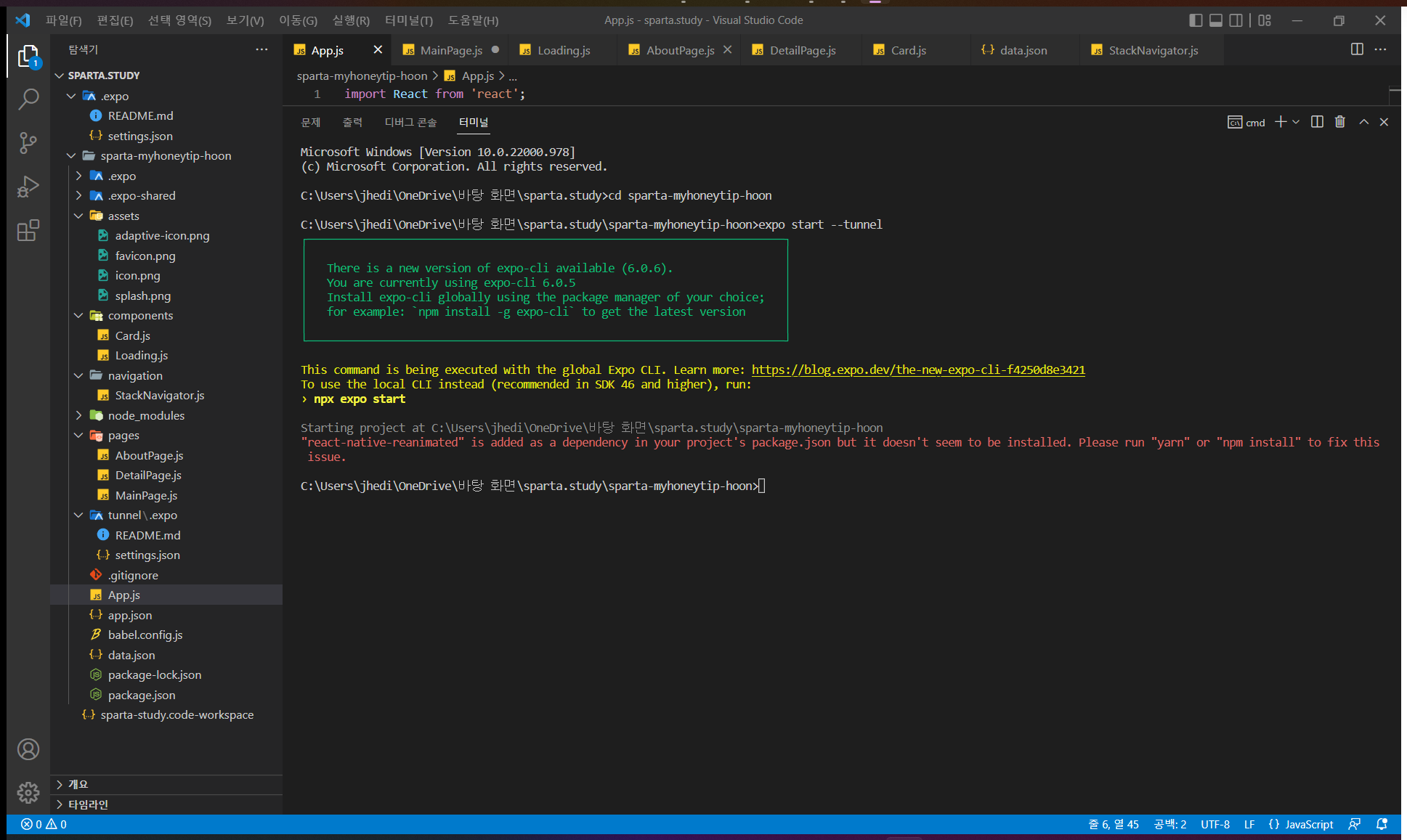Open Explorer Views and More Actions ellipsis

(x=261, y=49)
